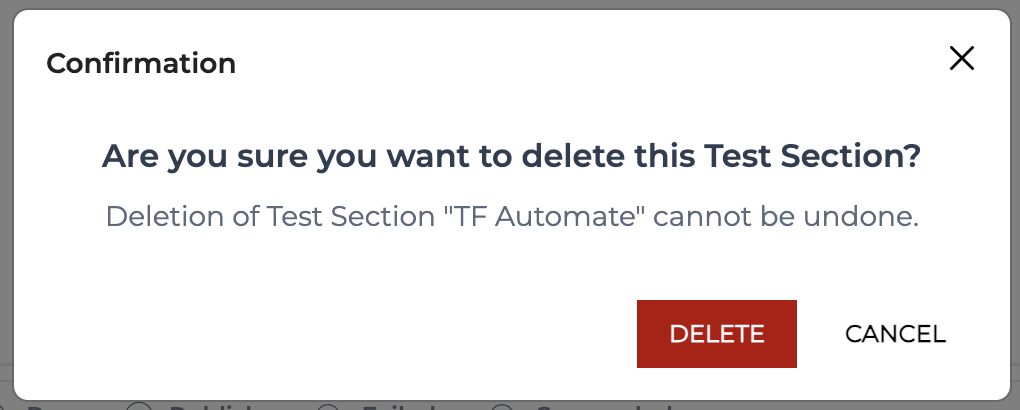
Task: Close the Confirmation dialog with the X icon
Action: (x=961, y=59)
